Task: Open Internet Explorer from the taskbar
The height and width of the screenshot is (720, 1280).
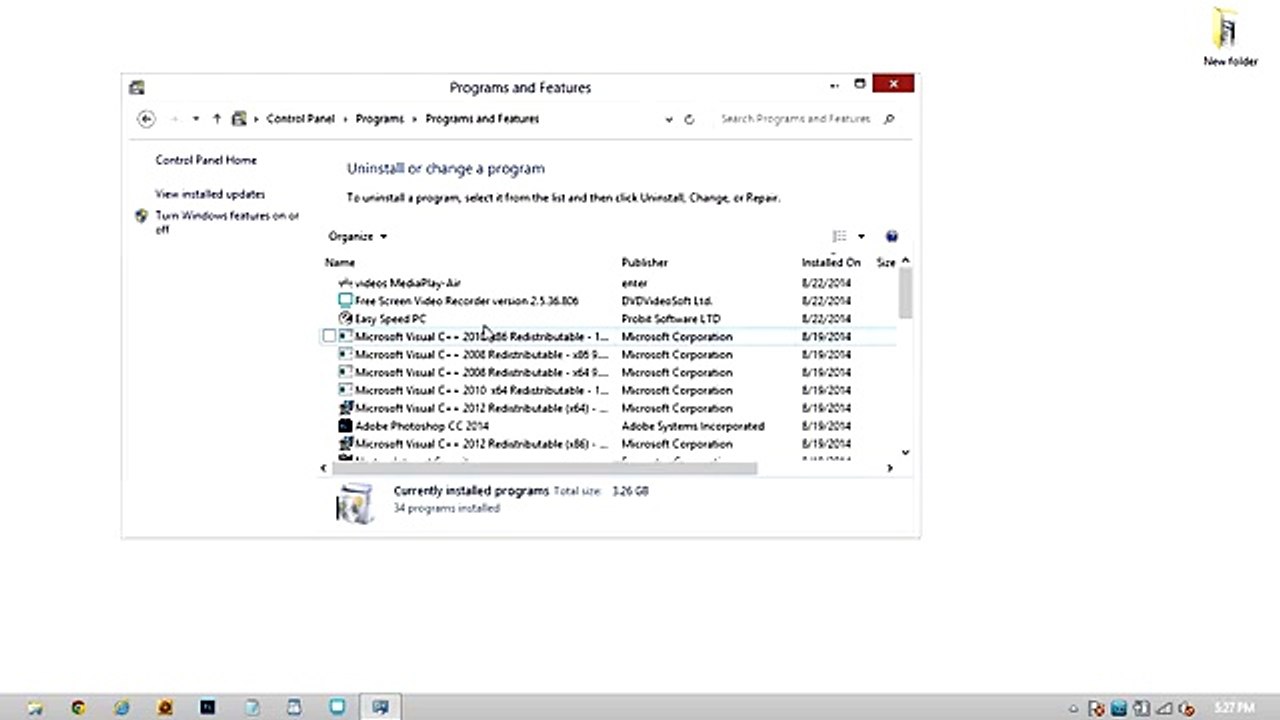Action: 122,707
